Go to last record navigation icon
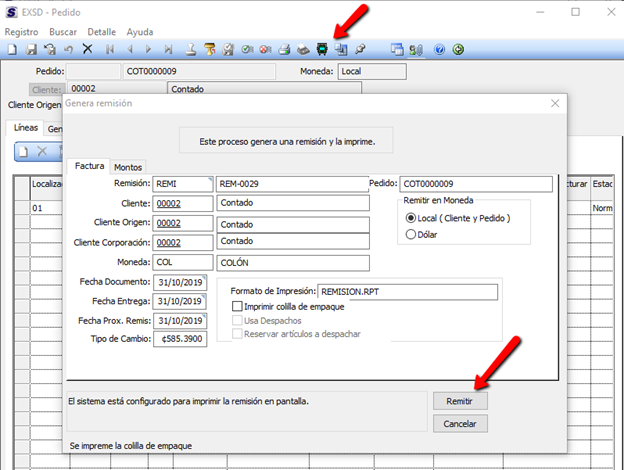The image size is (624, 470). coord(168,49)
